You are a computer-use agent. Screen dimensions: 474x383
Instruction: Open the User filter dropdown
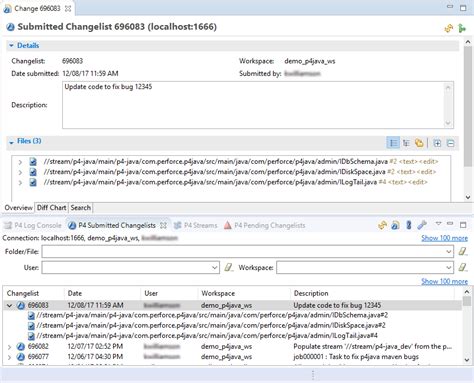coord(215,268)
